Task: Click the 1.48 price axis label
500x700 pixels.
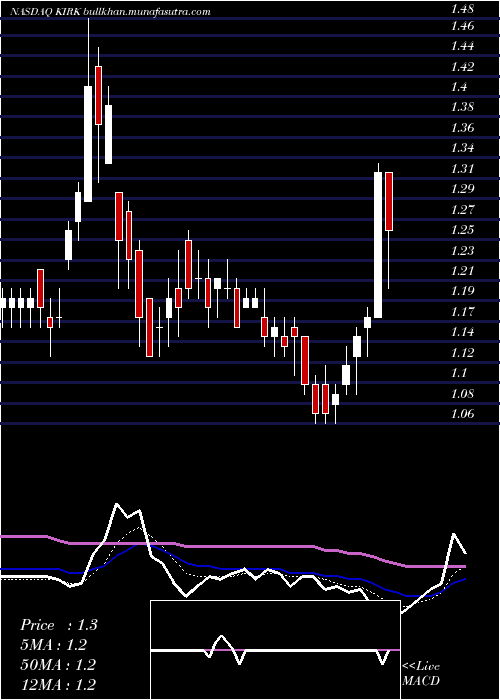Action: (x=462, y=9)
